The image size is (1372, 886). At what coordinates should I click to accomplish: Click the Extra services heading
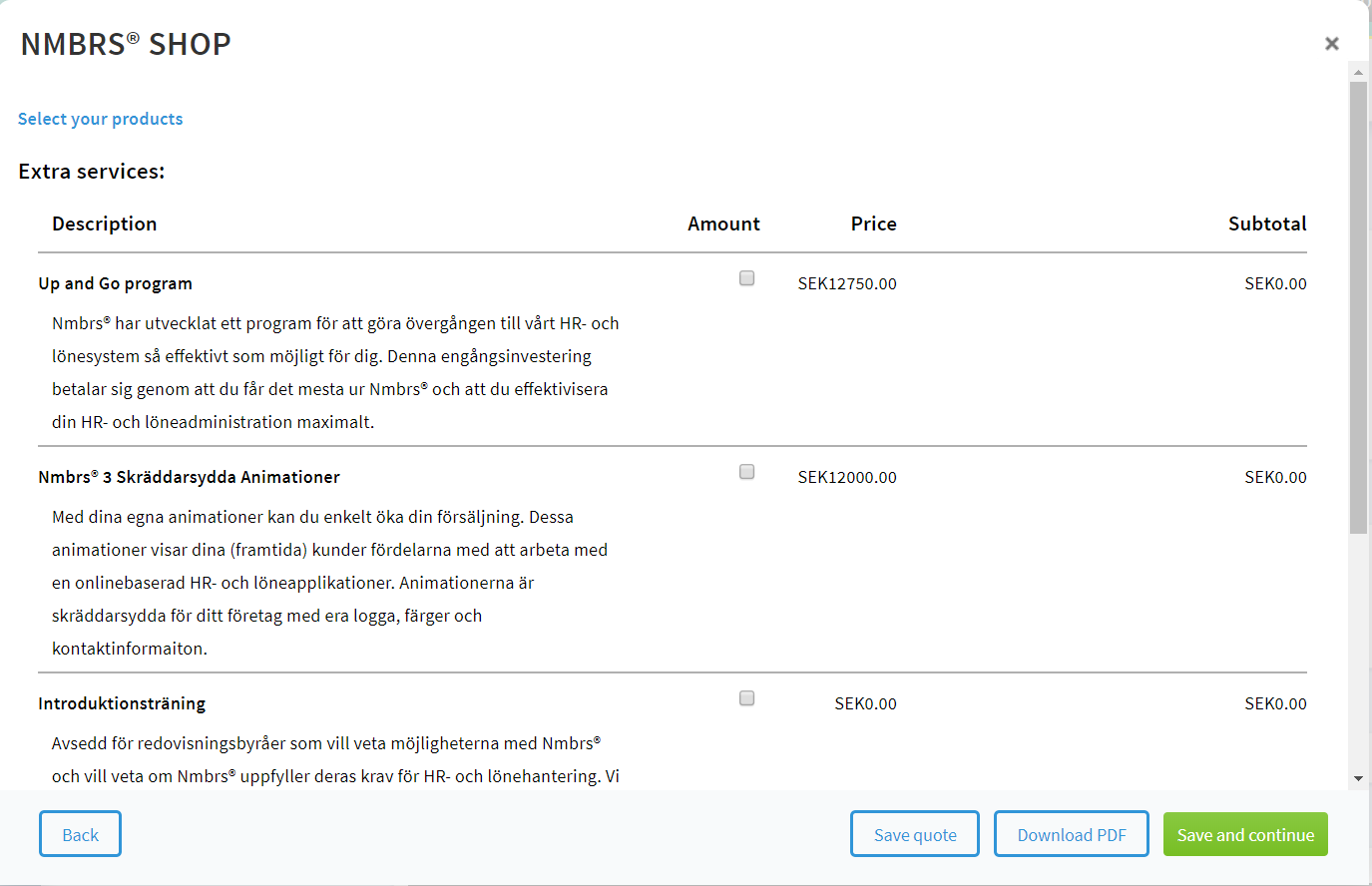pyautogui.click(x=92, y=172)
